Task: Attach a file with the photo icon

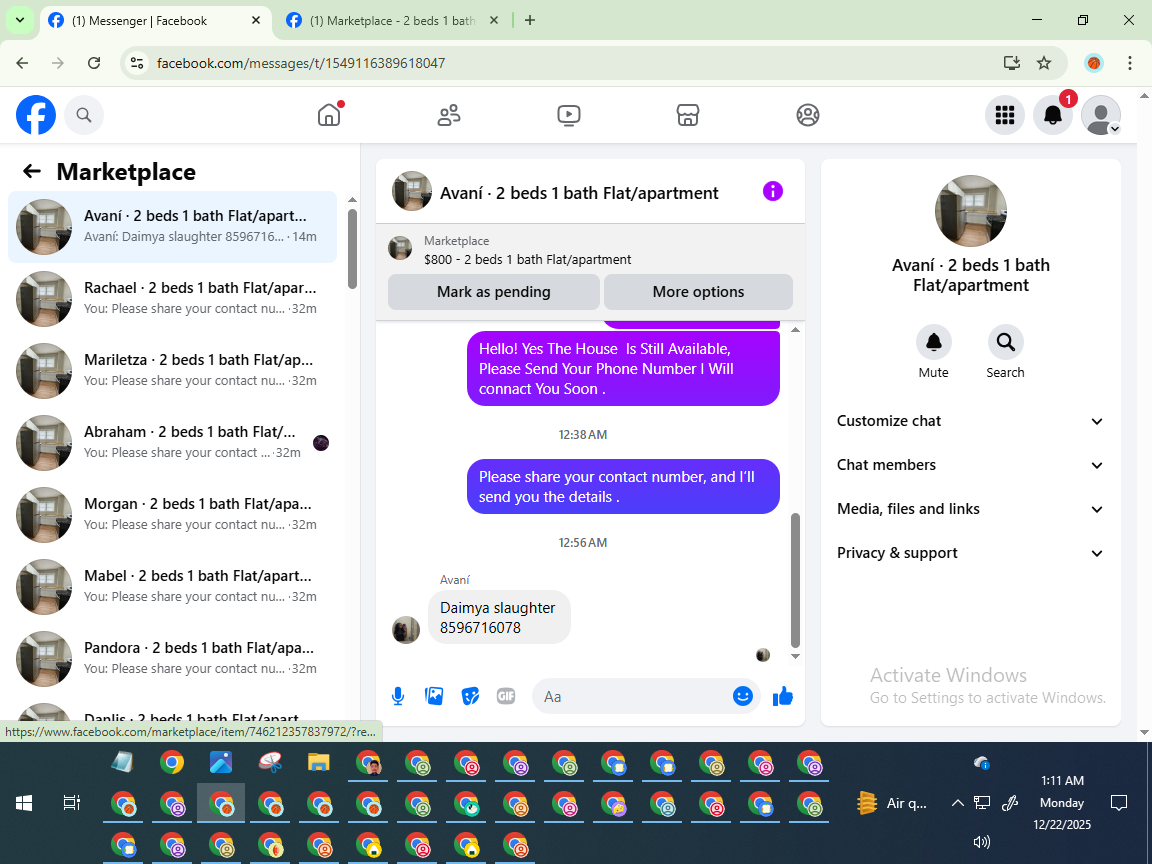Action: (x=434, y=696)
